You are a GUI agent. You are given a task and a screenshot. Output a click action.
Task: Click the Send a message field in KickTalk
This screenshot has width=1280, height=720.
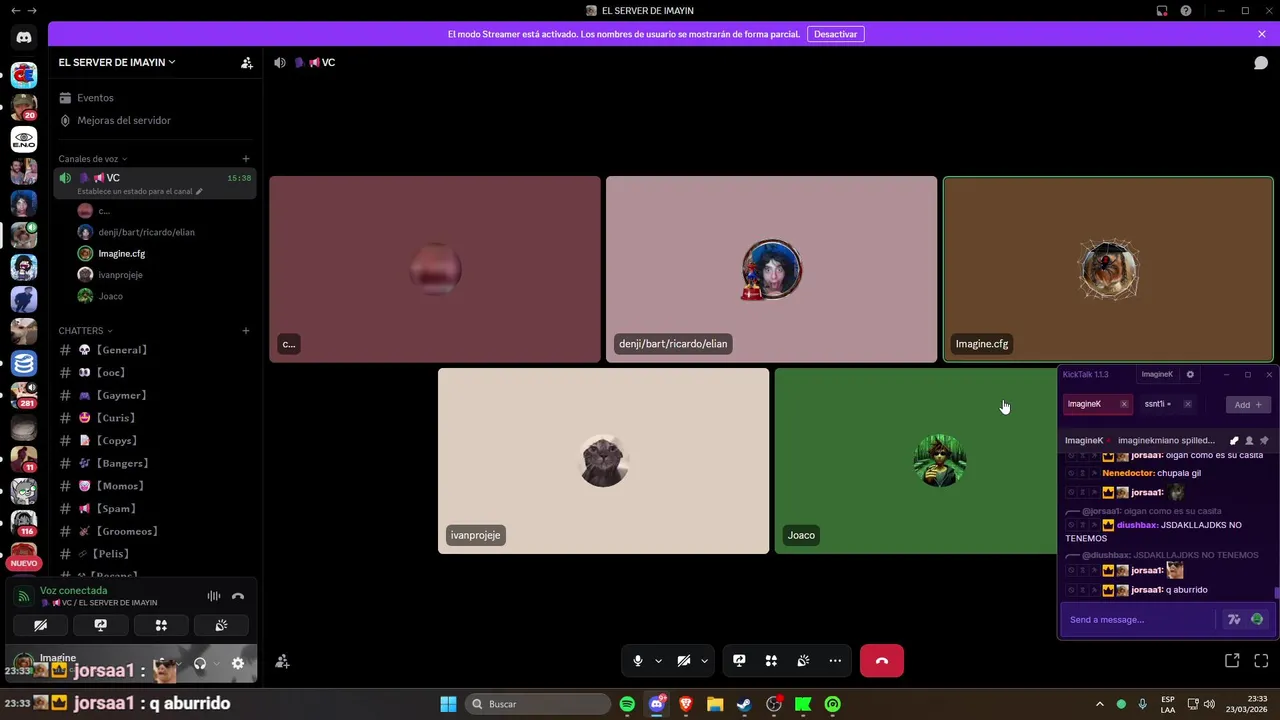pos(1140,620)
